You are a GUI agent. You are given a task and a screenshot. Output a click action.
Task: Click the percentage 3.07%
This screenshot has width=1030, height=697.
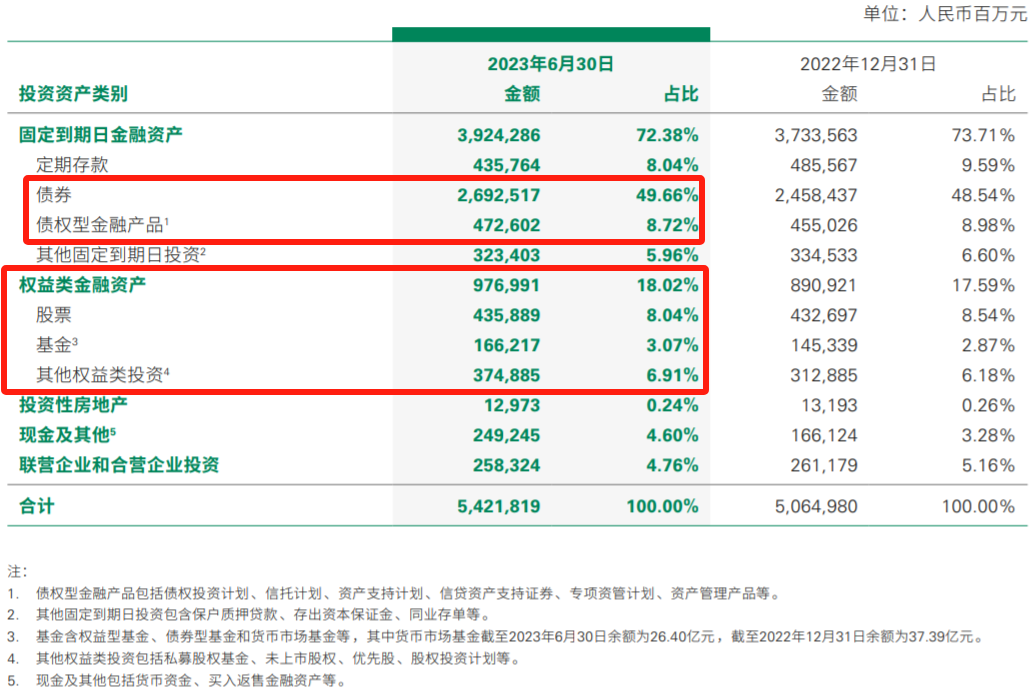[672, 346]
